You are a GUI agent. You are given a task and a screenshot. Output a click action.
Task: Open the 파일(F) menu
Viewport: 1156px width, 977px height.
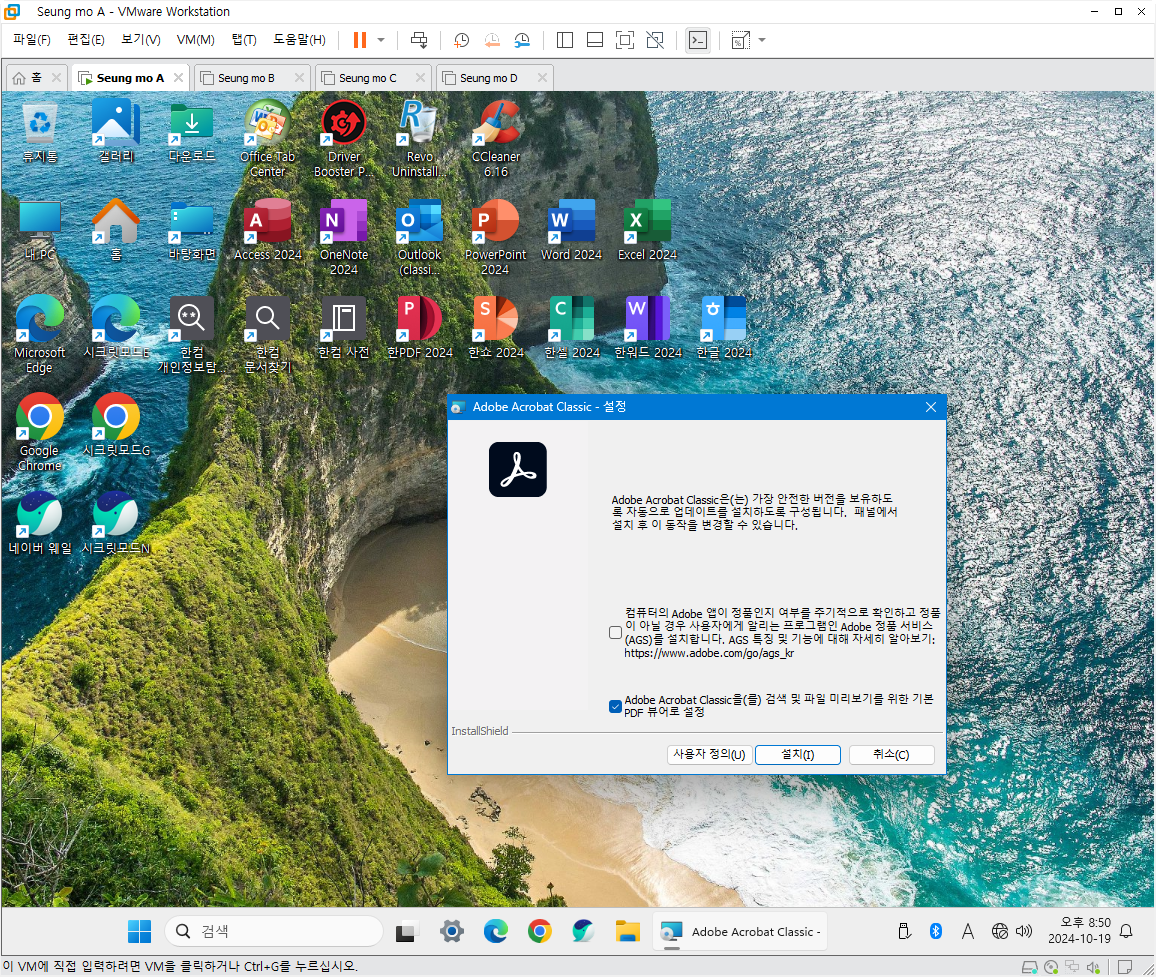point(32,40)
